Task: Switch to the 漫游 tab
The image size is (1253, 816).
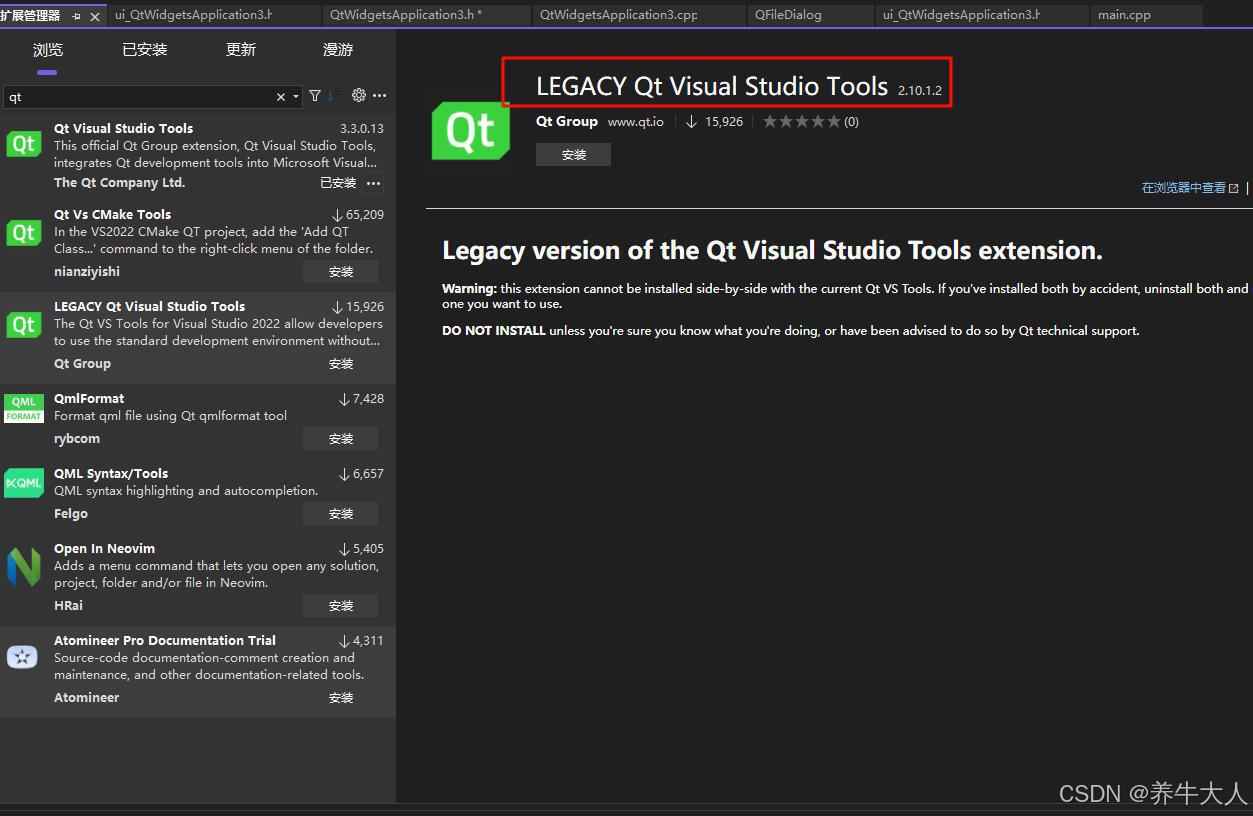Action: click(x=338, y=50)
